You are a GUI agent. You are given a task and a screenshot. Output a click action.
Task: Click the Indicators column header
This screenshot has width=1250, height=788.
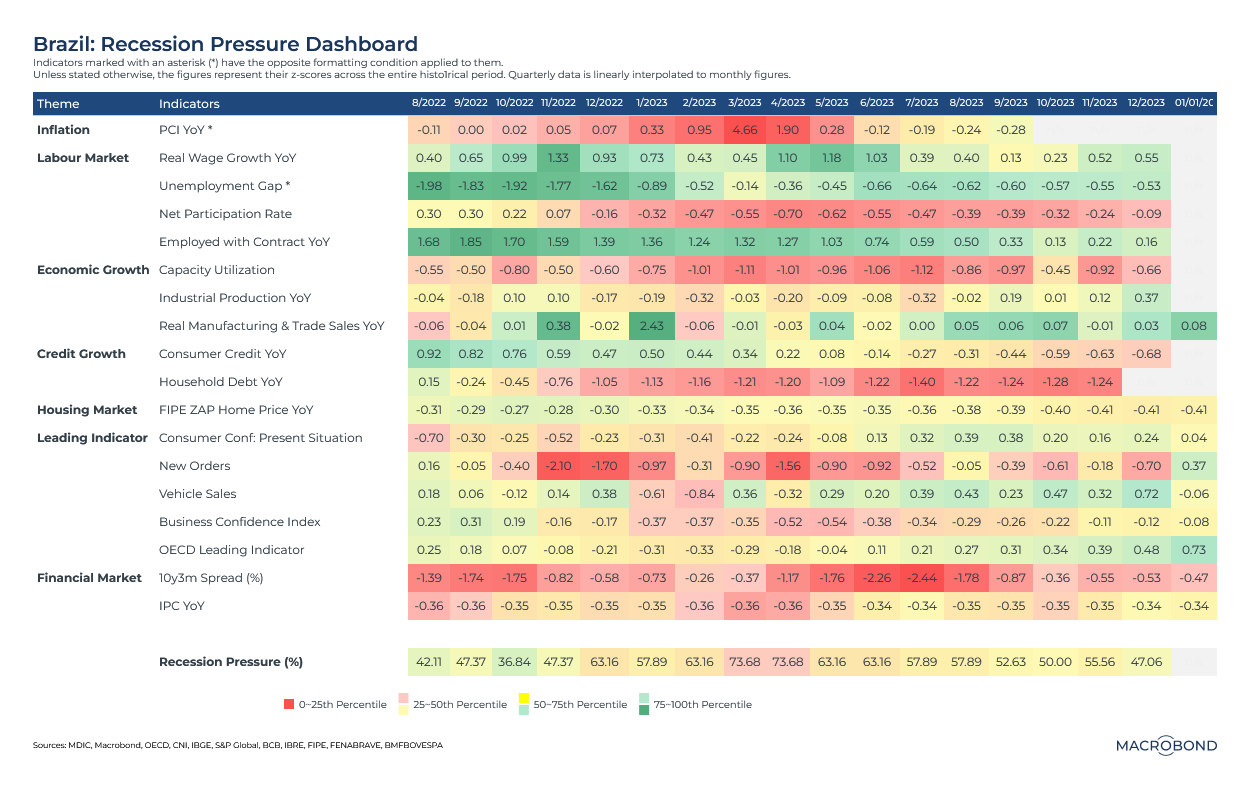pos(189,103)
